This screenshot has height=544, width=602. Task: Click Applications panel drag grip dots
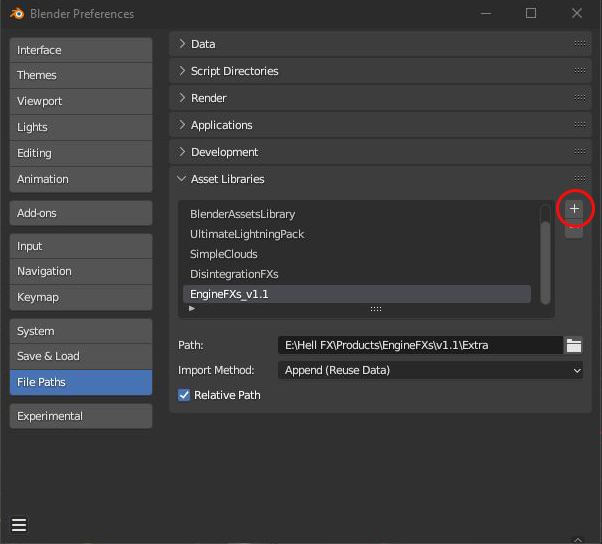[x=580, y=125]
